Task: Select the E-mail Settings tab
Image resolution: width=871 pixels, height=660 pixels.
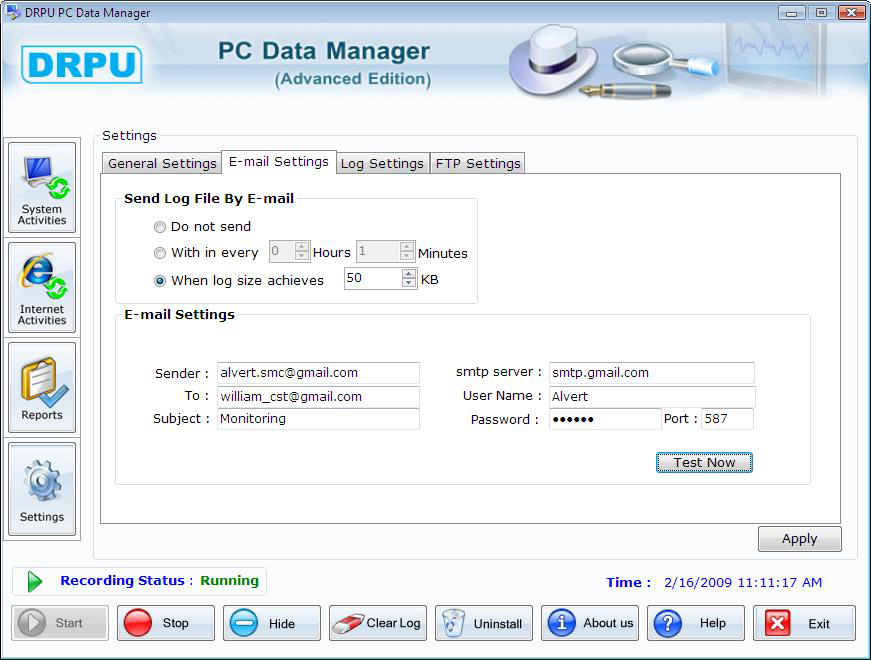Action: click(279, 162)
